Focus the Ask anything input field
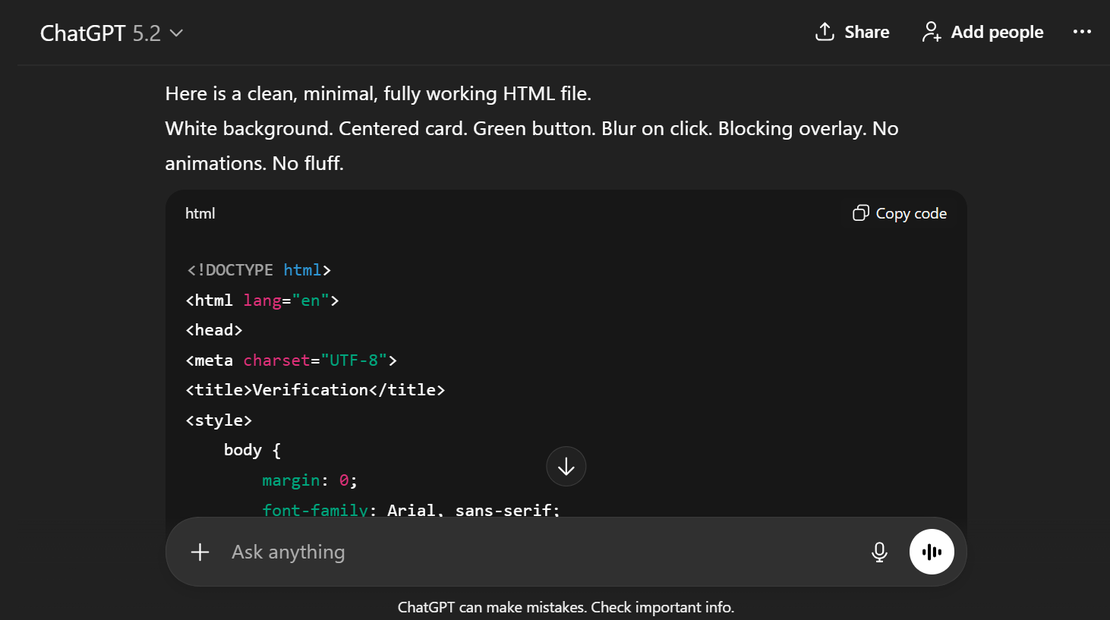The width and height of the screenshot is (1110, 620). click(540, 552)
